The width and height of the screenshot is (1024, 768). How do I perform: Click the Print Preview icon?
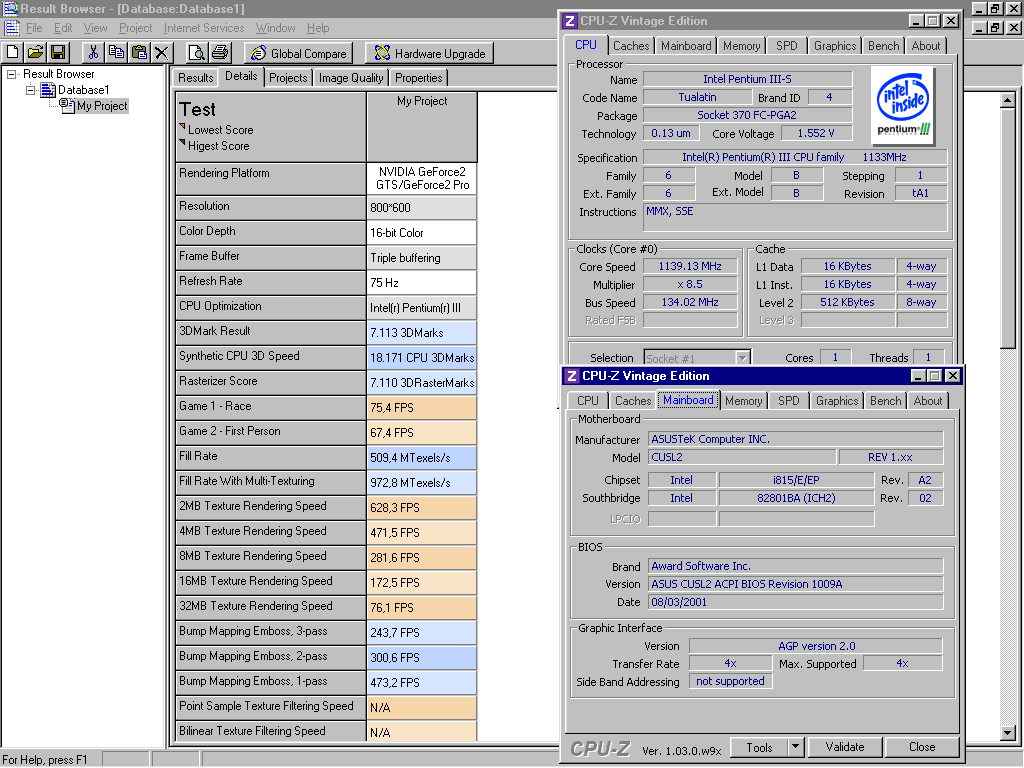coord(197,52)
